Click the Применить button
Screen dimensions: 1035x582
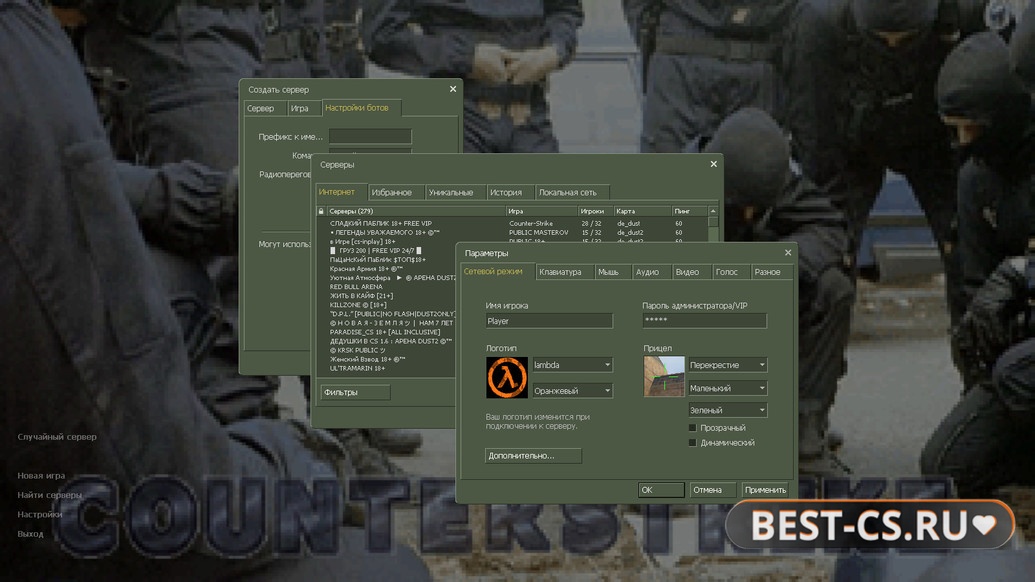point(765,490)
